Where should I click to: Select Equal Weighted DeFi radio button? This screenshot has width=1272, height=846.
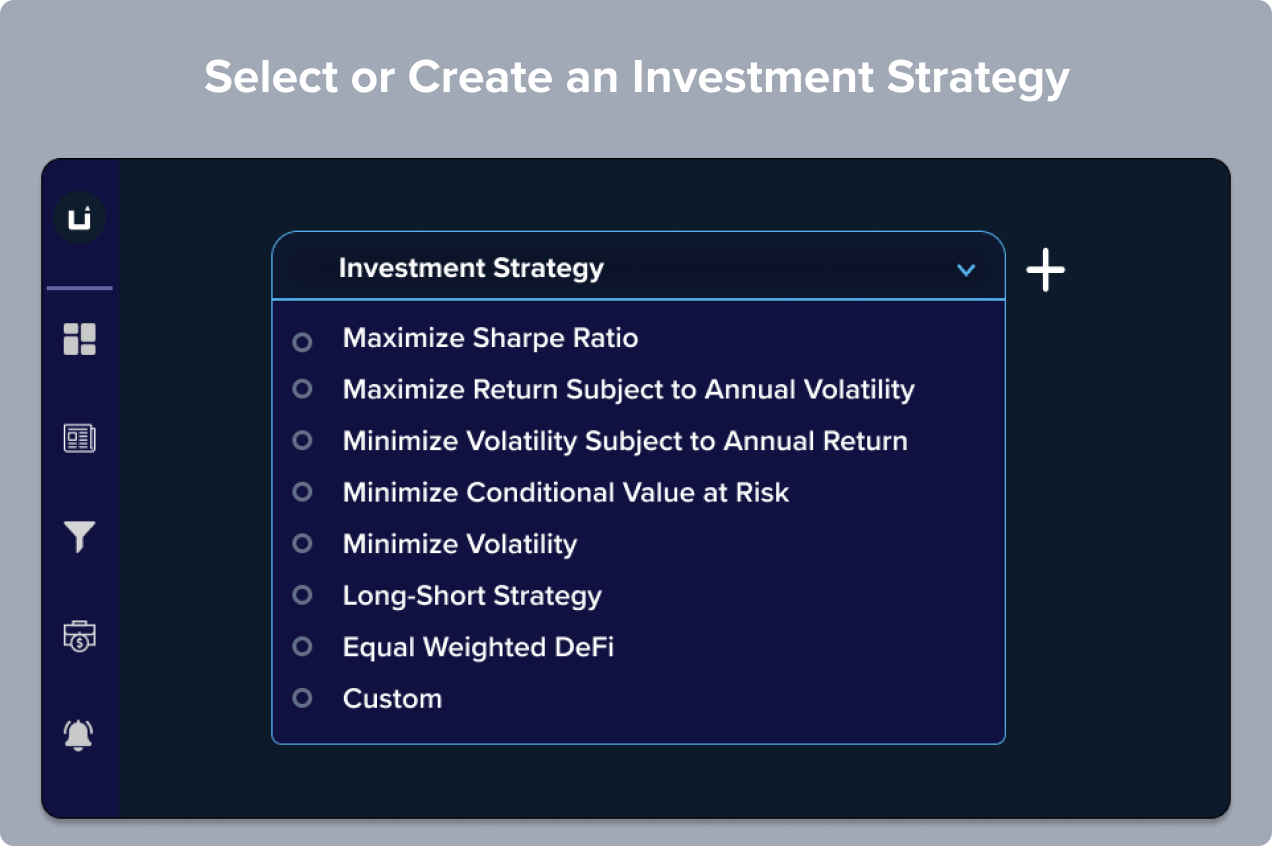302,647
